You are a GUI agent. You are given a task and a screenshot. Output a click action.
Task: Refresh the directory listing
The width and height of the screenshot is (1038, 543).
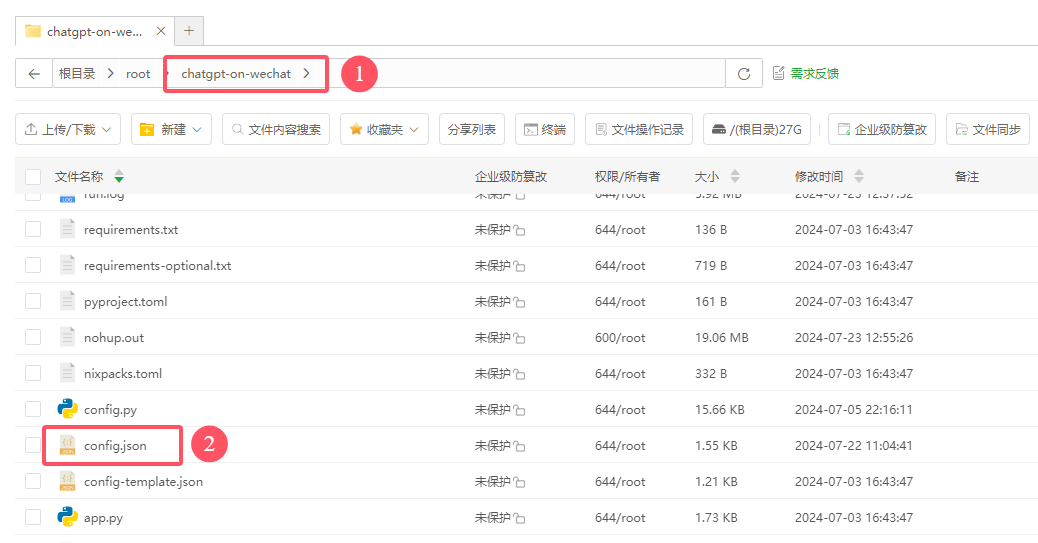[x=744, y=74]
